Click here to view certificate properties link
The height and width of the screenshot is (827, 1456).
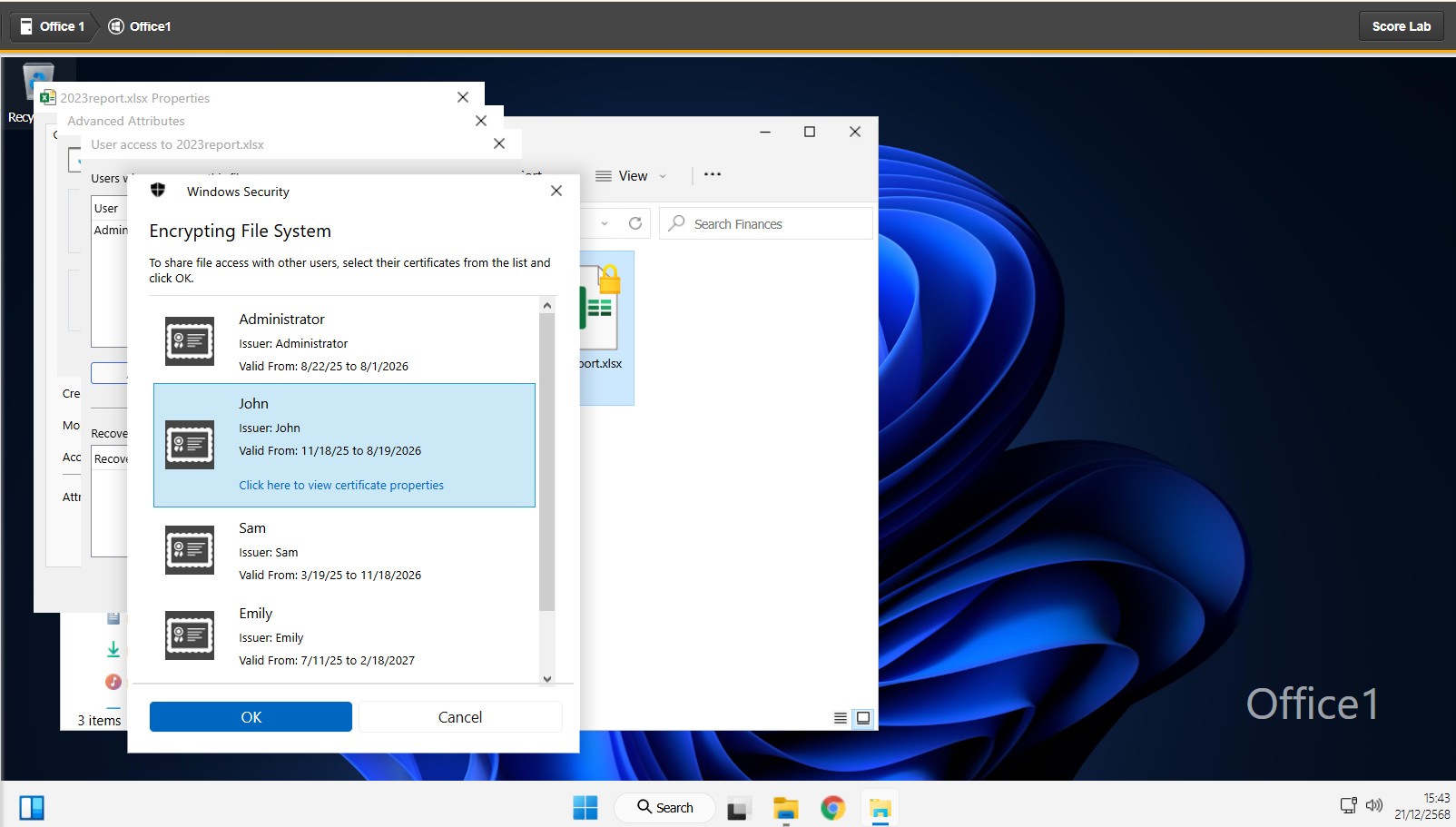(x=341, y=486)
